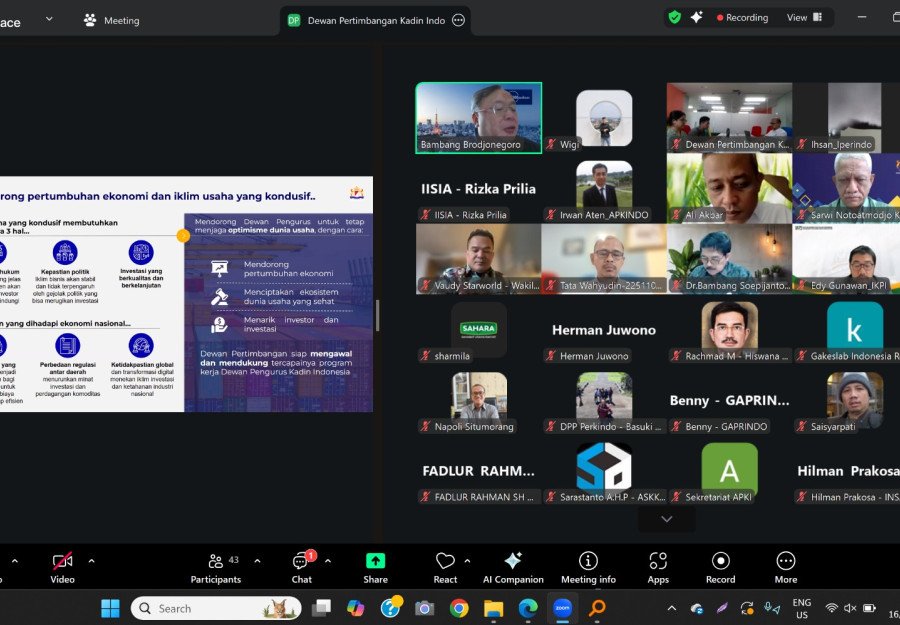This screenshot has width=900, height=625.
Task: Open the View layout options
Action: click(804, 17)
